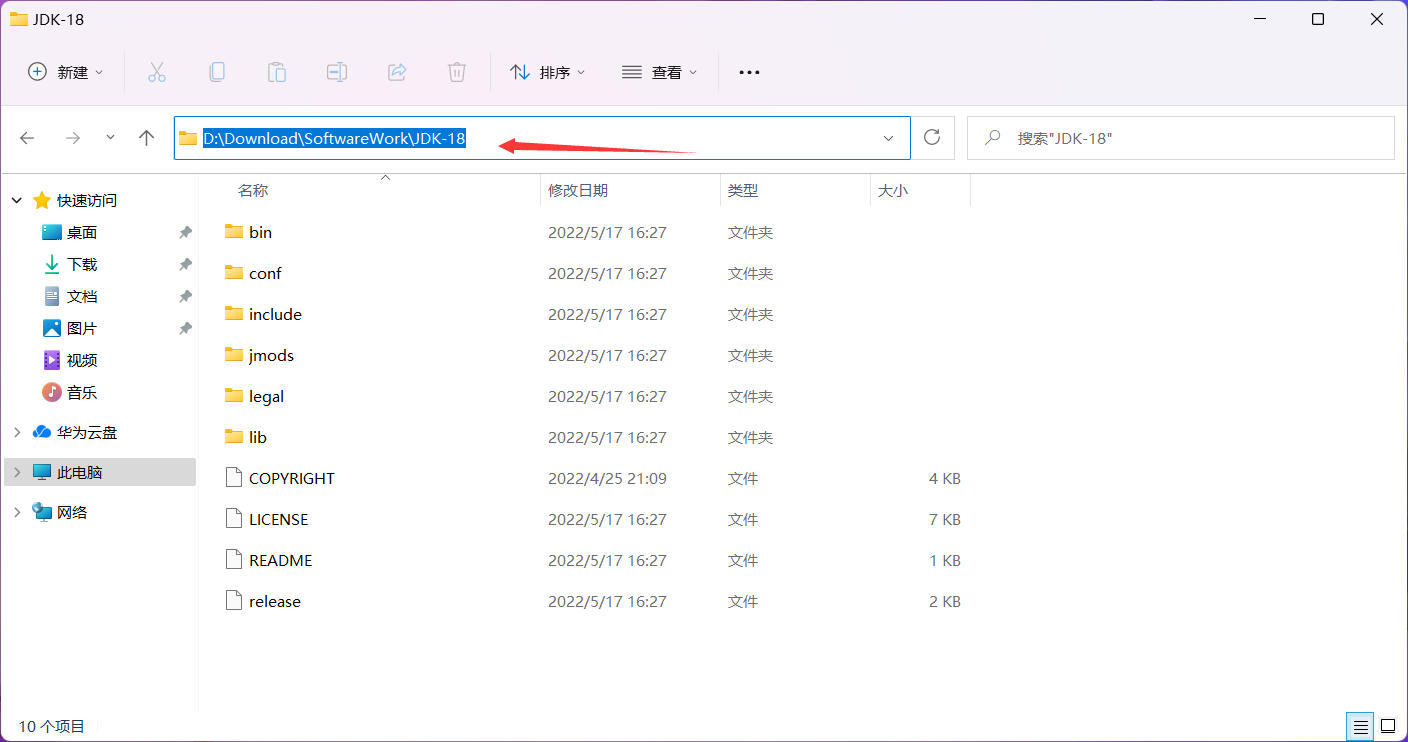Click the Rename icon in toolbar
The image size is (1408, 742).
tap(337, 72)
